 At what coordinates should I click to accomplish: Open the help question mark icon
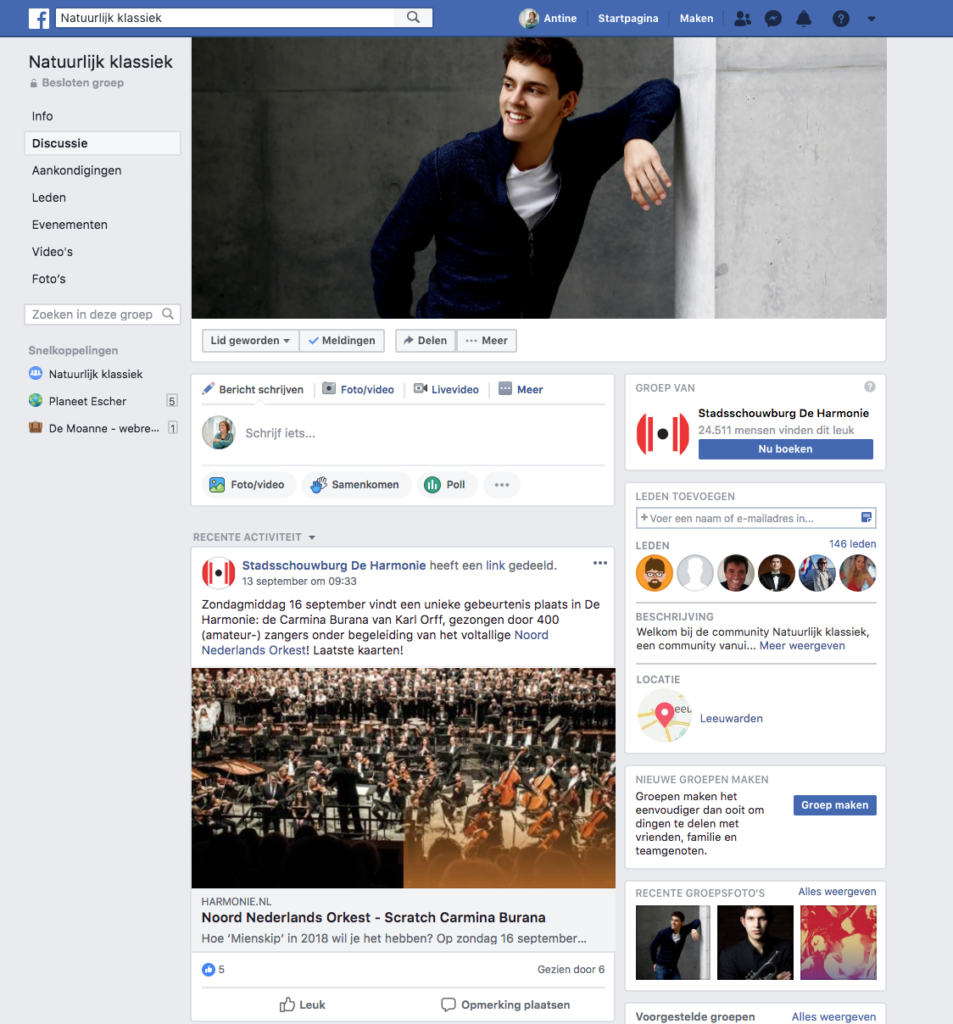click(841, 18)
